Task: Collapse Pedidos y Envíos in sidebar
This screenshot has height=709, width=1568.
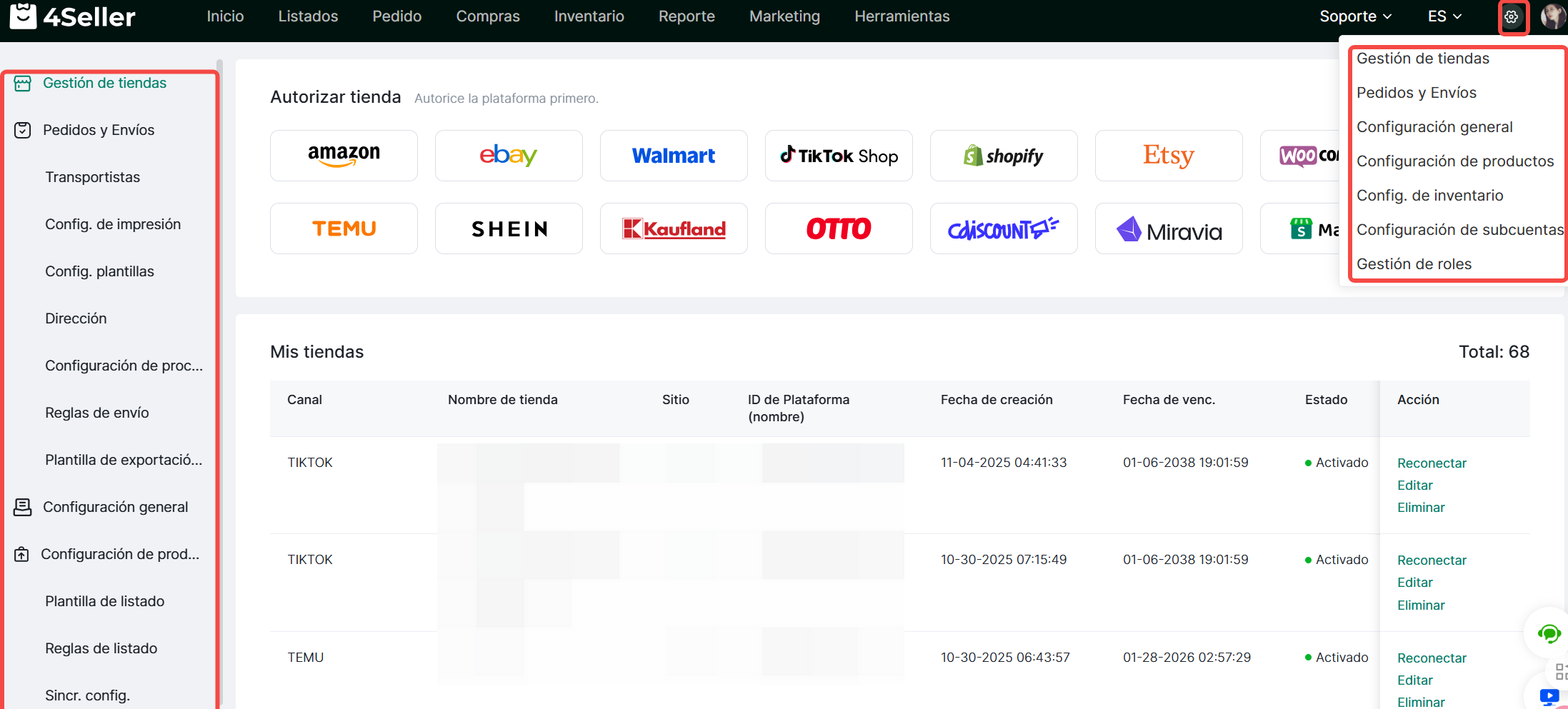Action: 99,130
